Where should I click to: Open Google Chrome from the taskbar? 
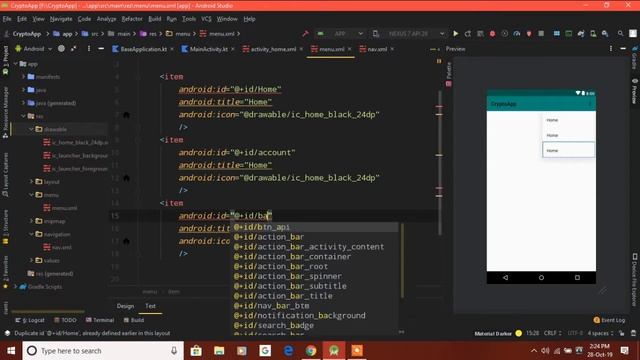311,351
